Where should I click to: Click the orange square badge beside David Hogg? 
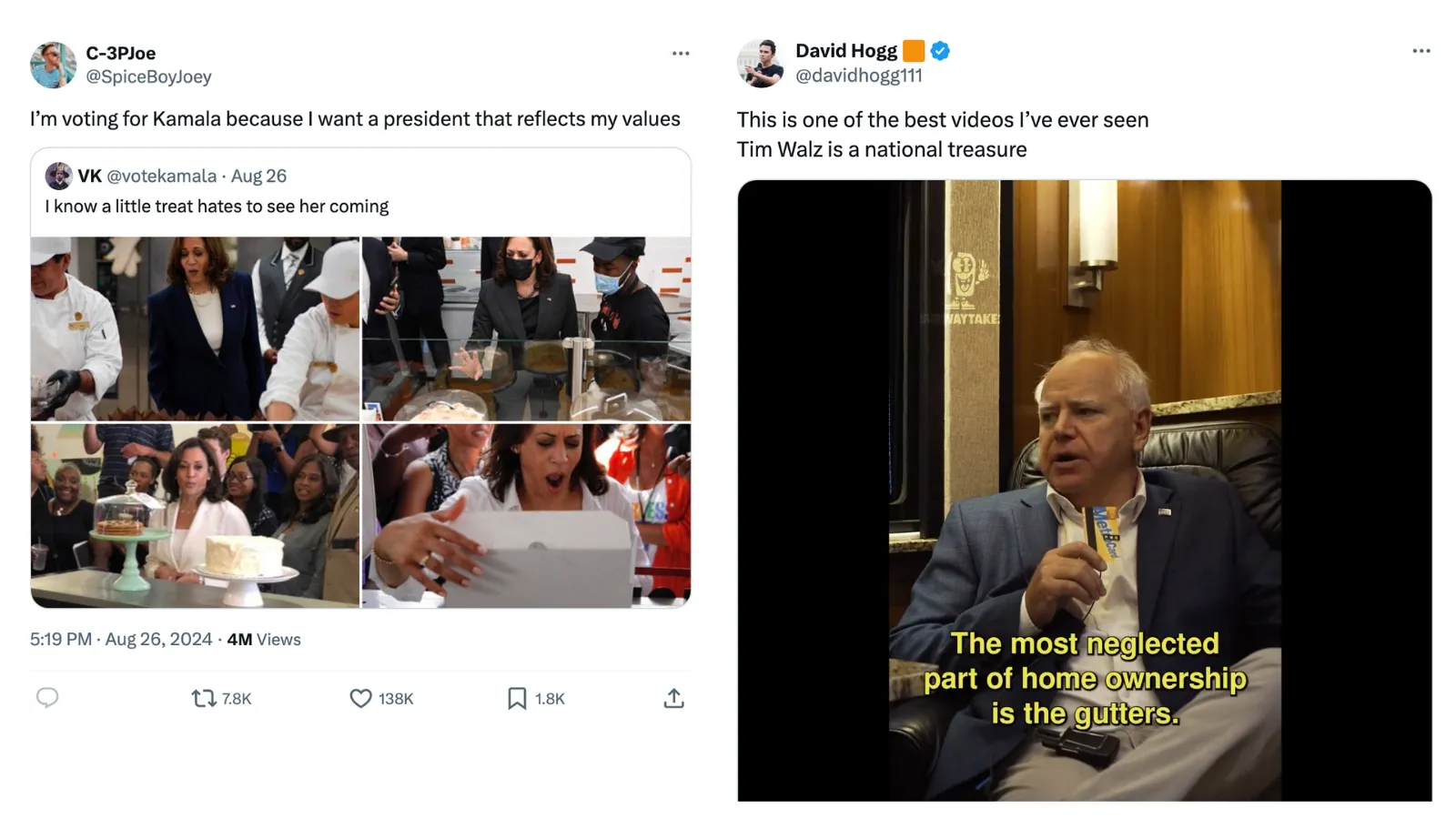914,51
